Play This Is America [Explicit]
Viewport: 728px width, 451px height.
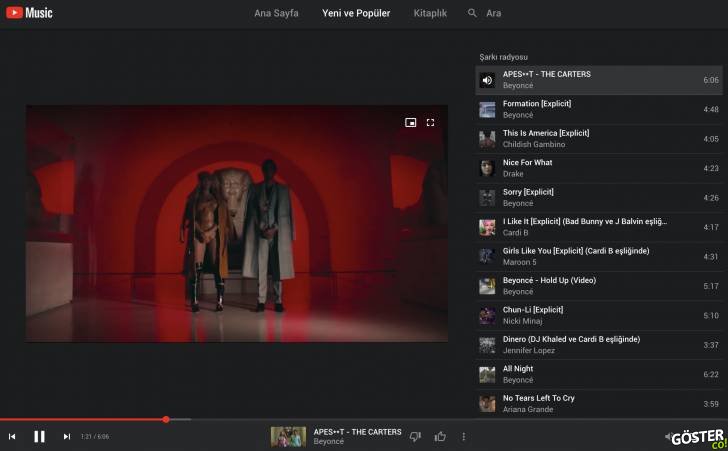click(x=598, y=139)
